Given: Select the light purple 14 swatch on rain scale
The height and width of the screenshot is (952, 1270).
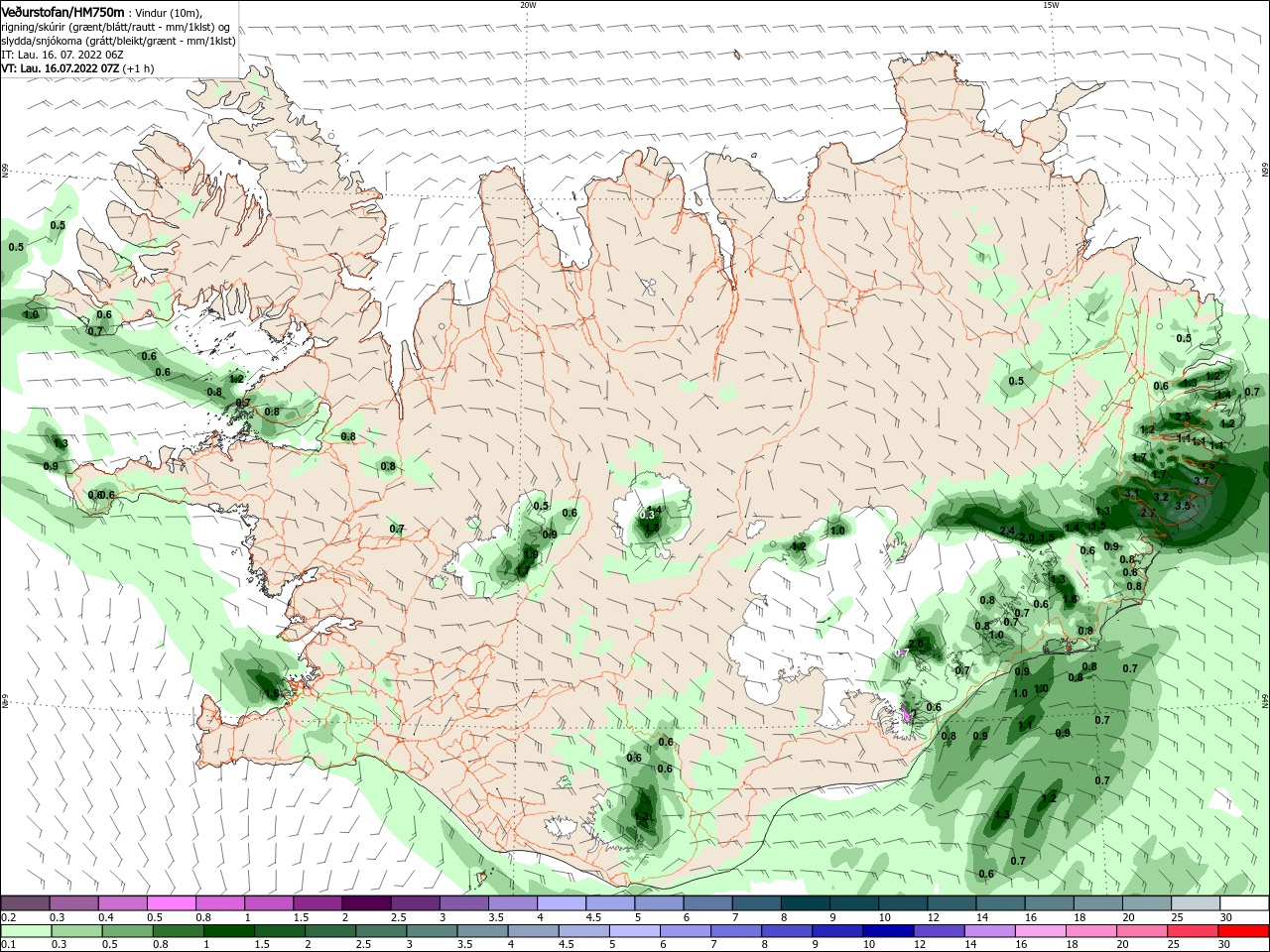Looking at the screenshot, I should (x=988, y=931).
